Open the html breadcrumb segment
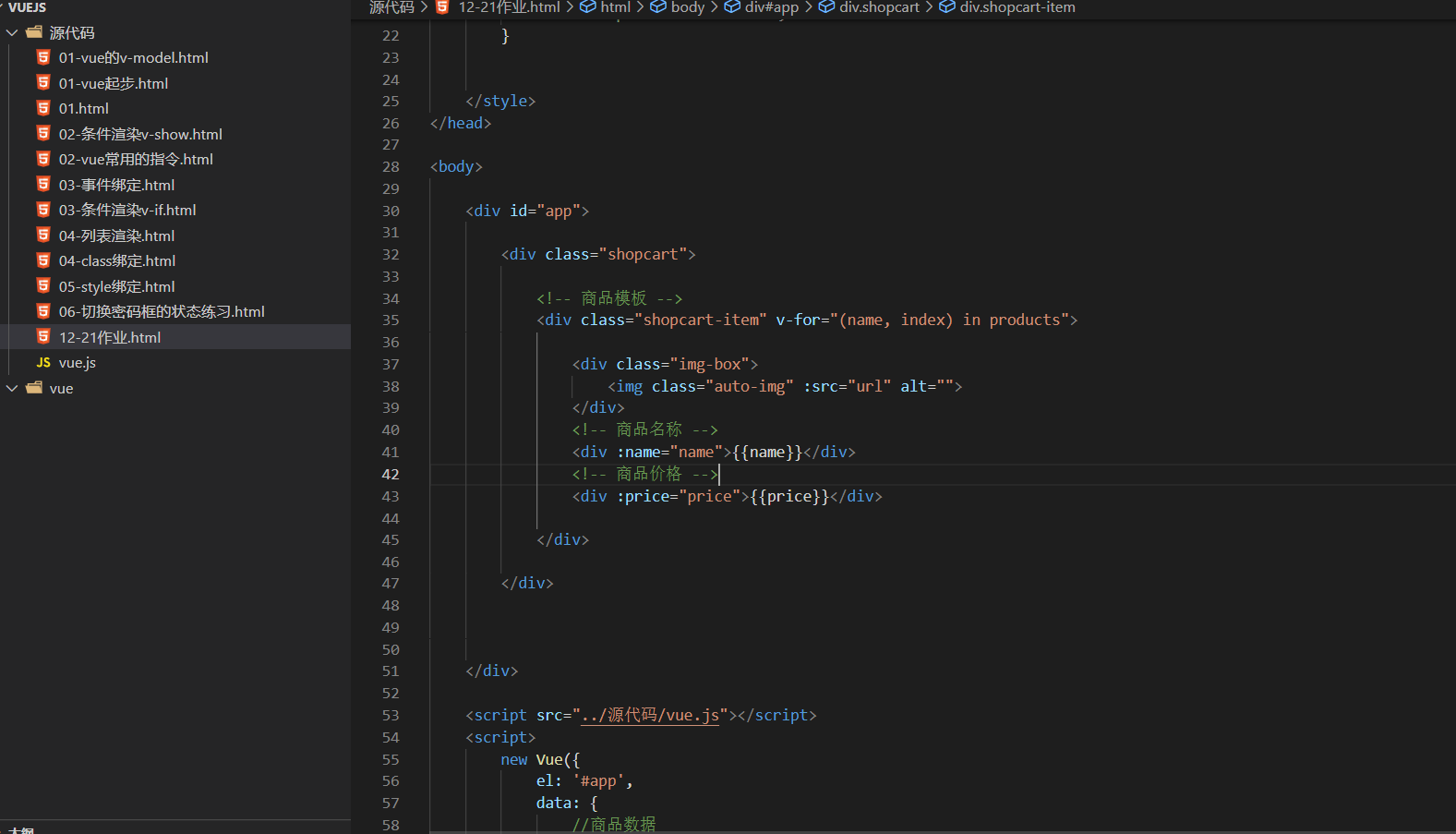The width and height of the screenshot is (1456, 834). [615, 6]
